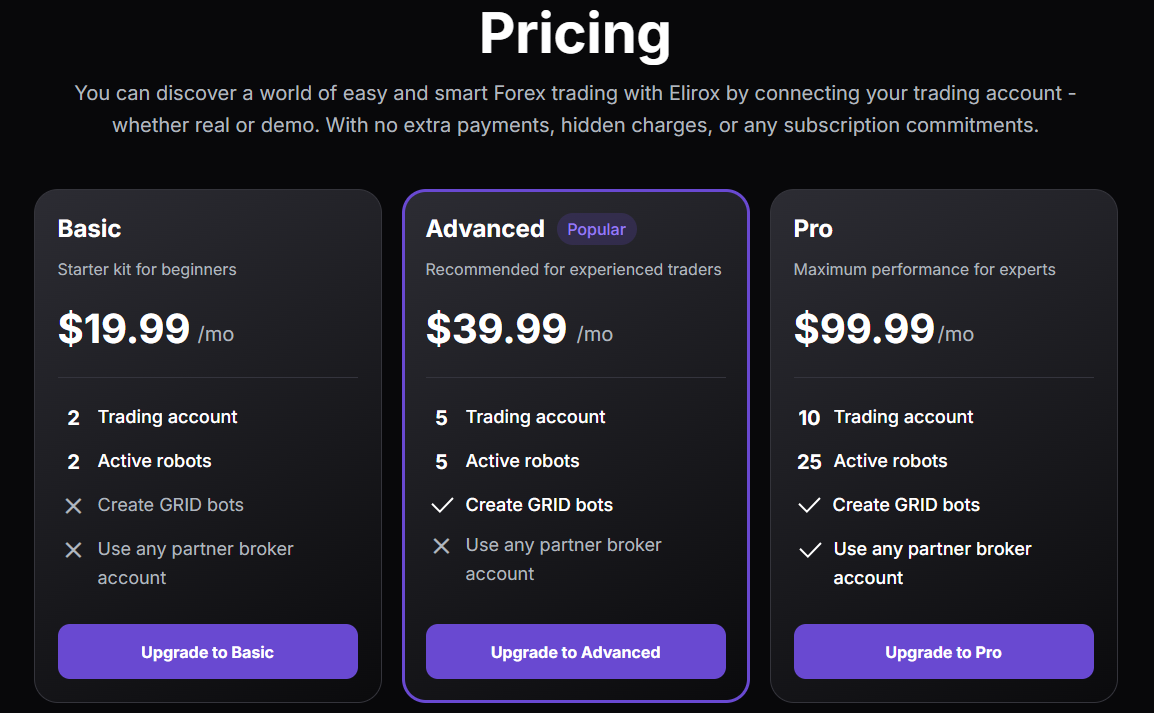This screenshot has height=713, width=1154.
Task: Select the Pro plan title
Action: [813, 229]
